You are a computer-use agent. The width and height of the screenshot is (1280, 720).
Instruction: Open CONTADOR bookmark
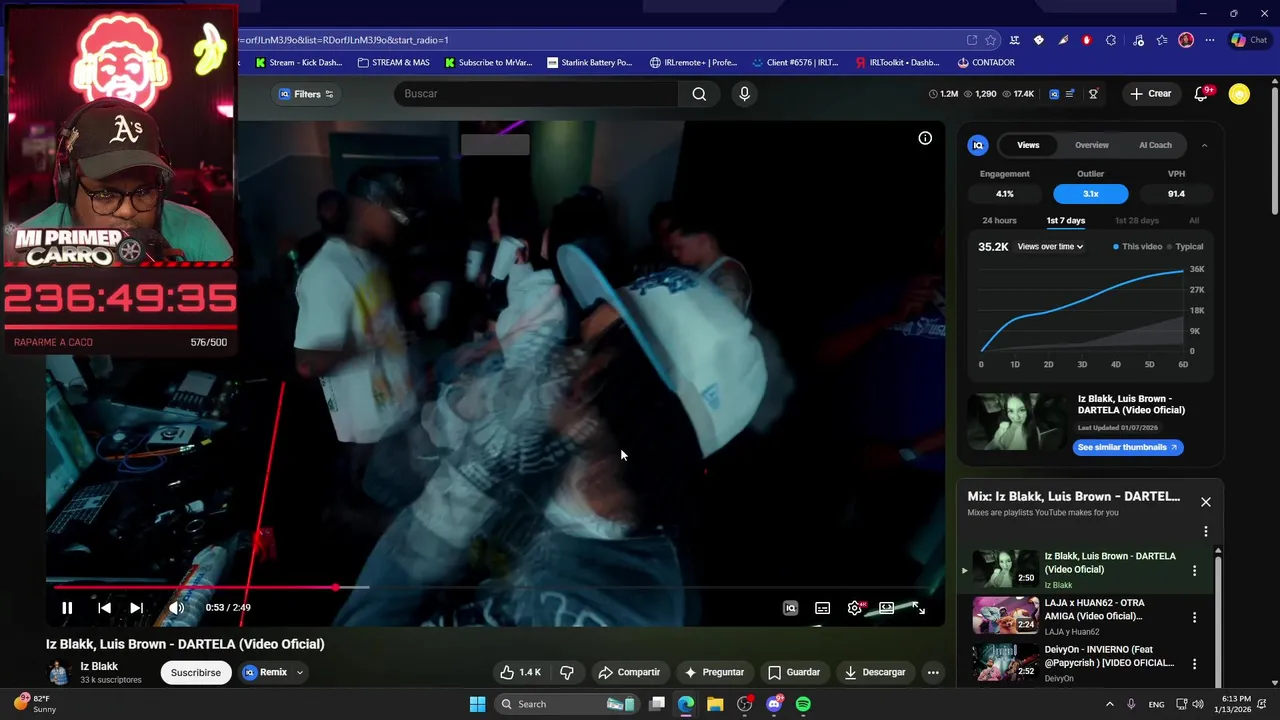[x=986, y=62]
